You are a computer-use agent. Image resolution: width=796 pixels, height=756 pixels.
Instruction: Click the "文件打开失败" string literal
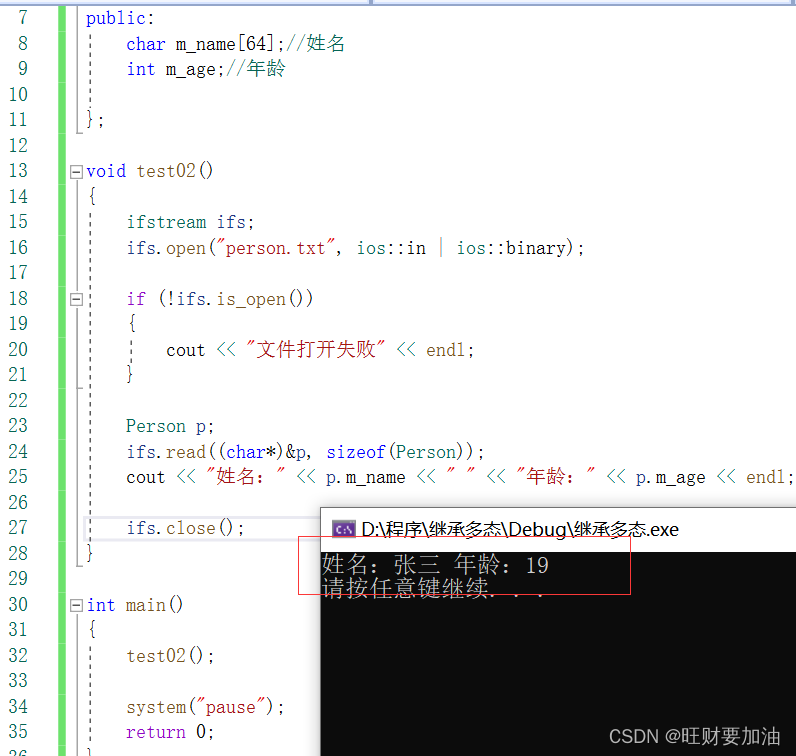point(315,350)
